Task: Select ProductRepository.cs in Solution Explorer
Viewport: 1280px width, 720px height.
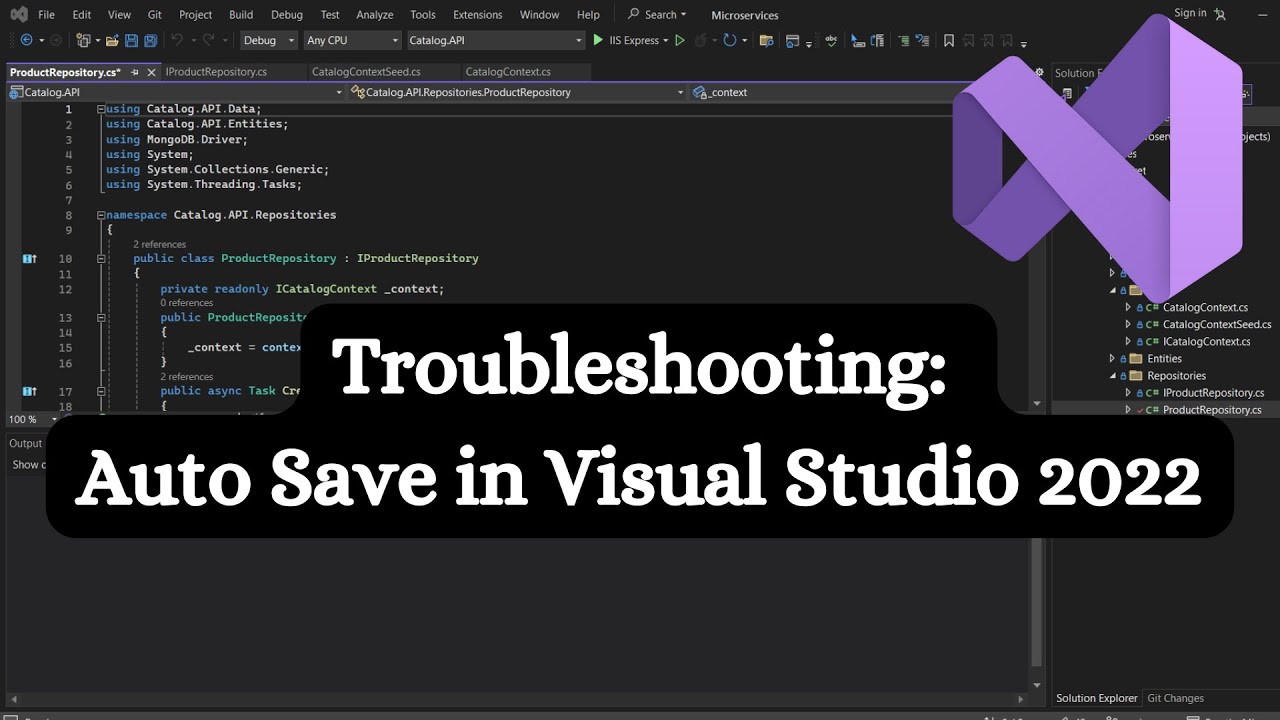Action: [1212, 410]
